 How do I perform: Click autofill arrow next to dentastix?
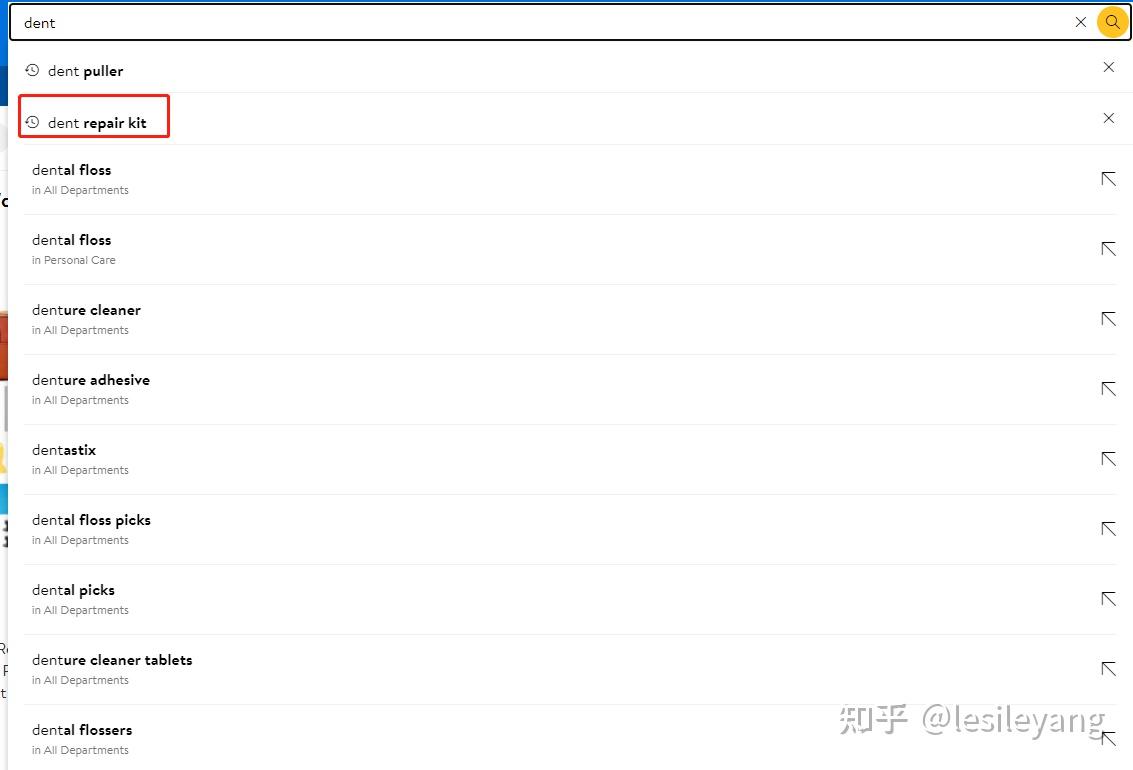tap(1108, 459)
